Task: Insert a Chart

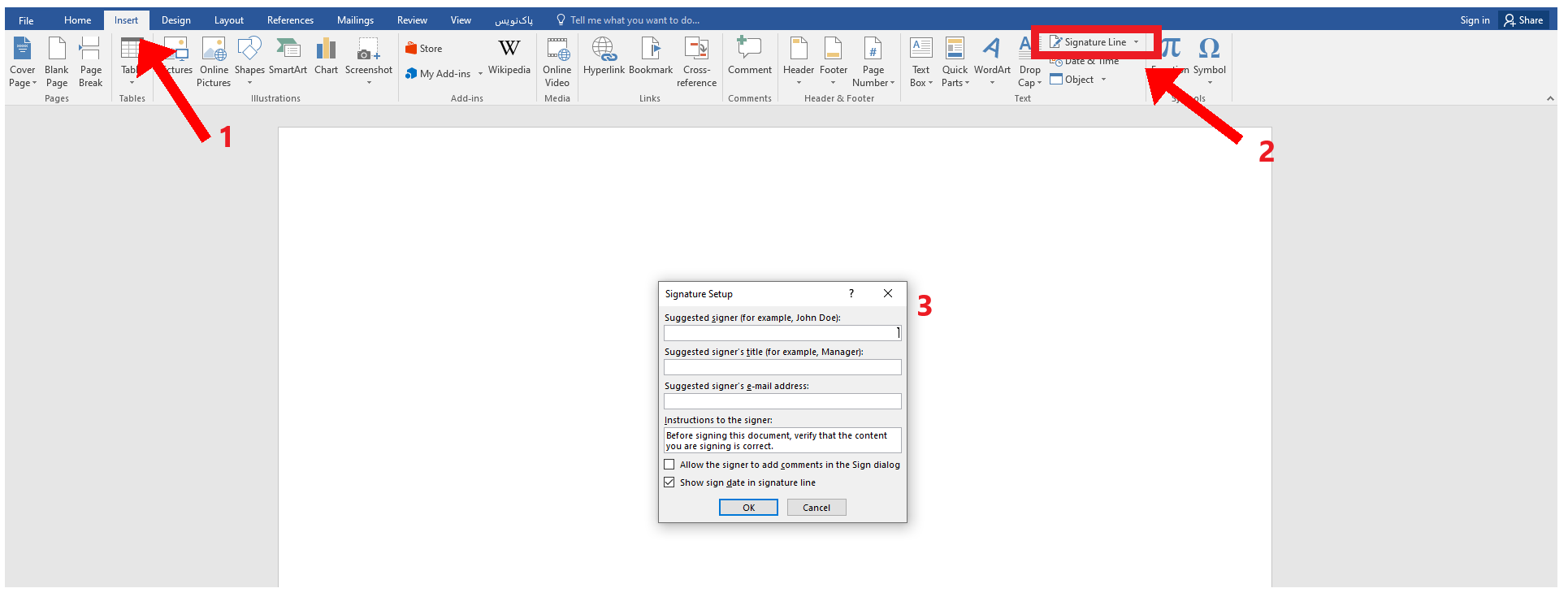Action: [x=326, y=57]
